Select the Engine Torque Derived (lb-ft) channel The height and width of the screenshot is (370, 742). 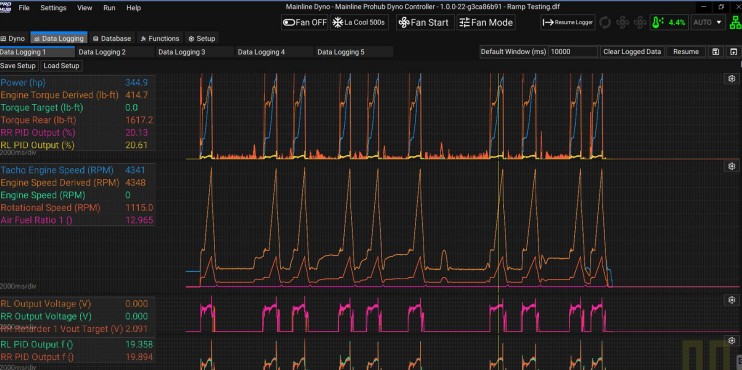click(60, 95)
